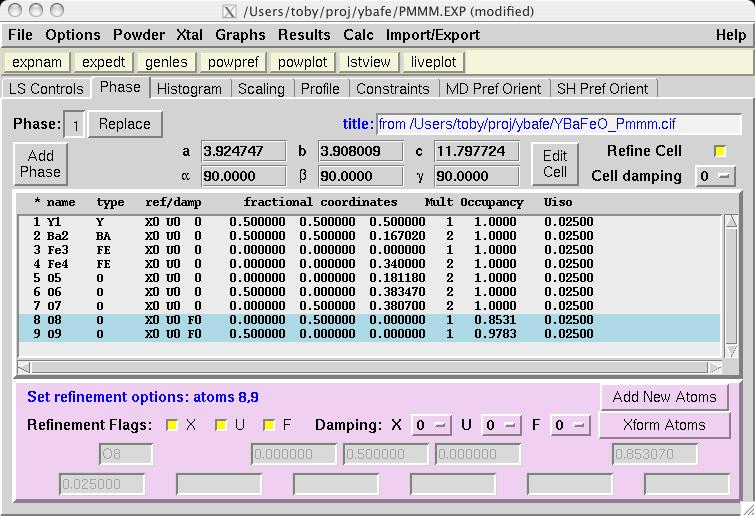Launch powpref from the toolbar
The image size is (755, 516).
click(x=233, y=62)
